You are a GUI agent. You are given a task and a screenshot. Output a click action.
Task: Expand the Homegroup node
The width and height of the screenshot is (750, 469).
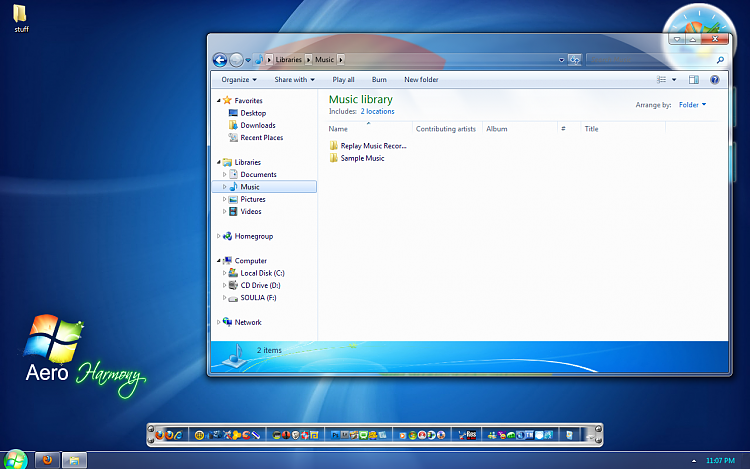point(219,236)
